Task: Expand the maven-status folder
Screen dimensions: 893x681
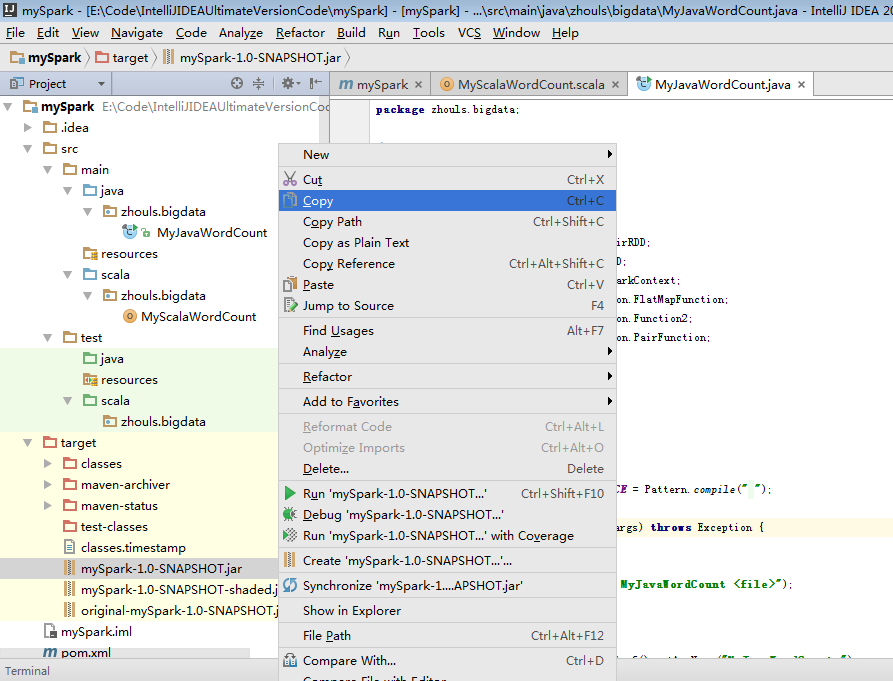Action: (x=48, y=506)
